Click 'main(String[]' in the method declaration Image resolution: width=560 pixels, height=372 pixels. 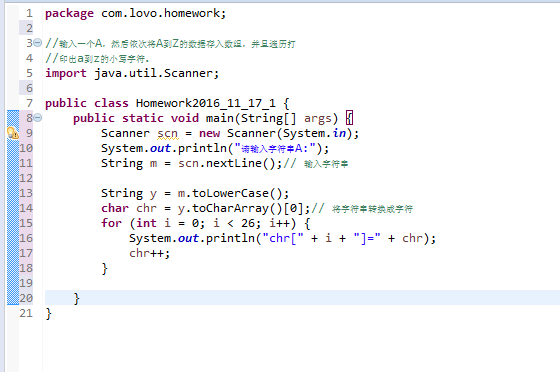[251, 118]
